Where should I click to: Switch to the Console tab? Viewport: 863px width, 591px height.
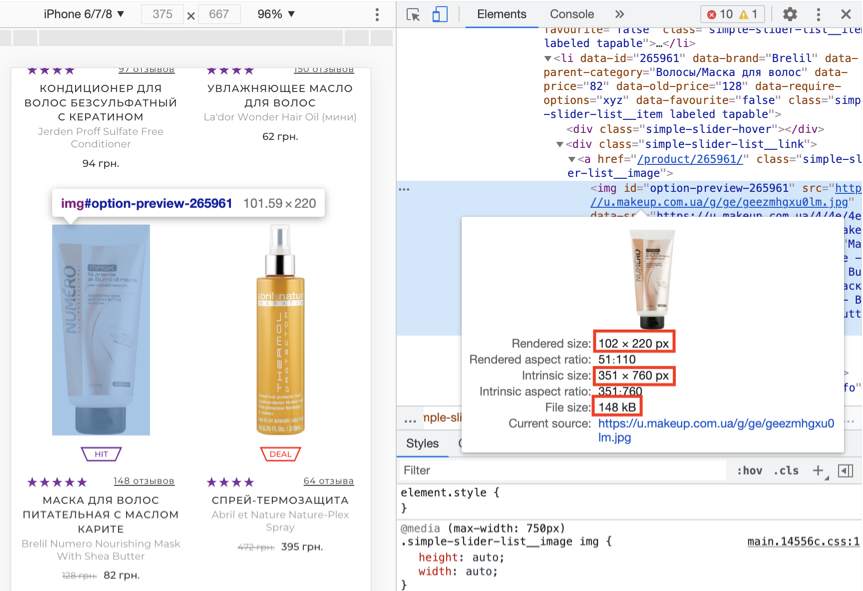pyautogui.click(x=571, y=15)
